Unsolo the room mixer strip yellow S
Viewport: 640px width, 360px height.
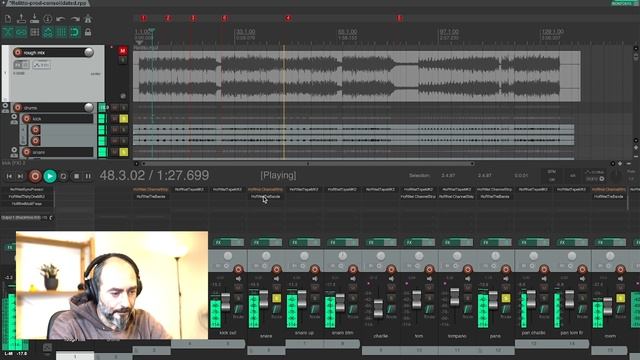coord(620,298)
